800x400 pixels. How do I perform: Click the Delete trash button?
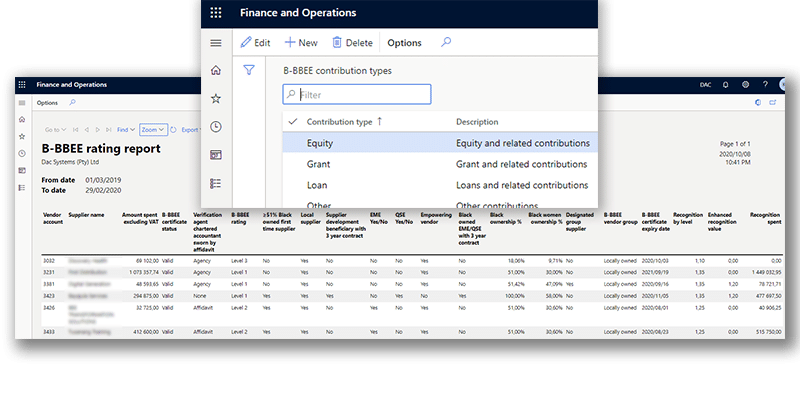tap(352, 43)
